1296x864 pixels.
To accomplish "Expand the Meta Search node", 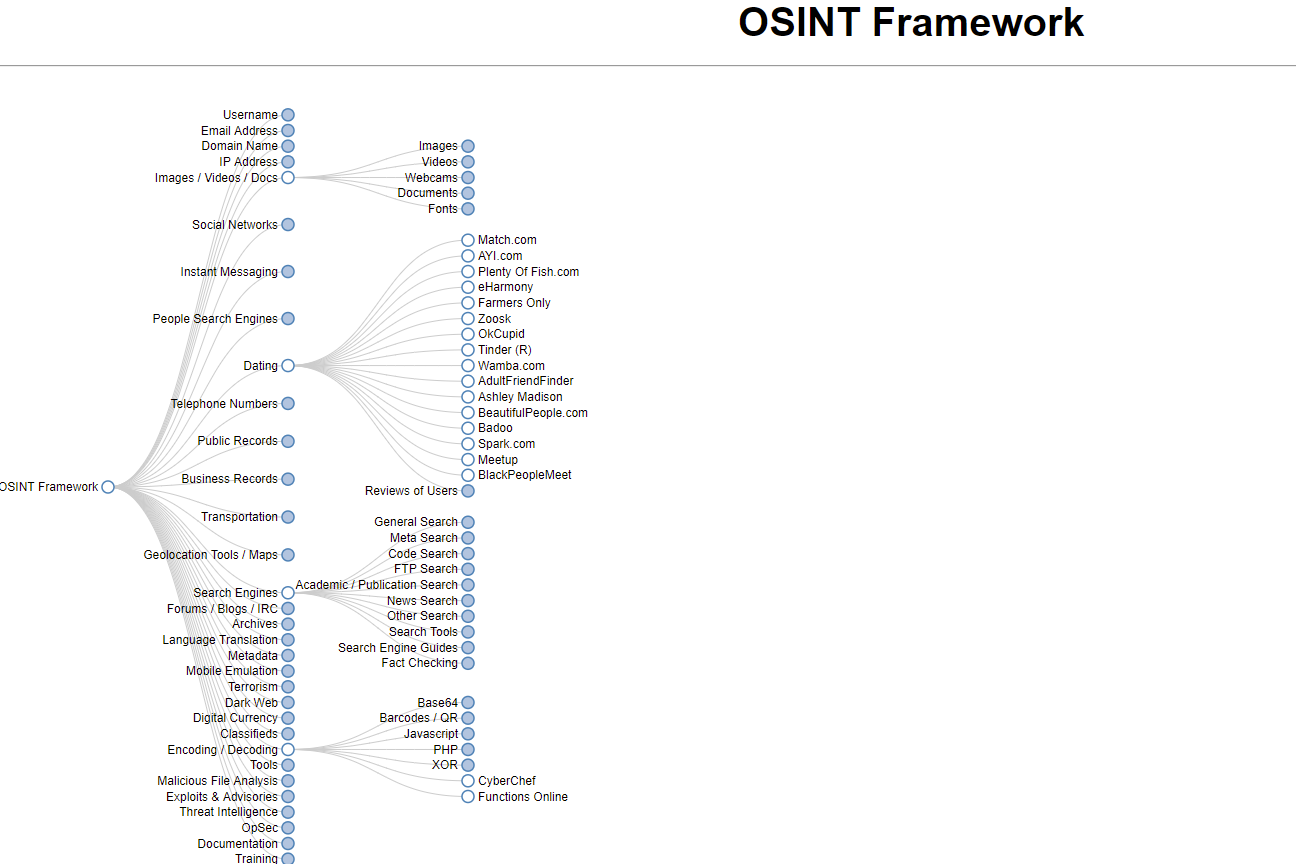I will click(x=468, y=538).
